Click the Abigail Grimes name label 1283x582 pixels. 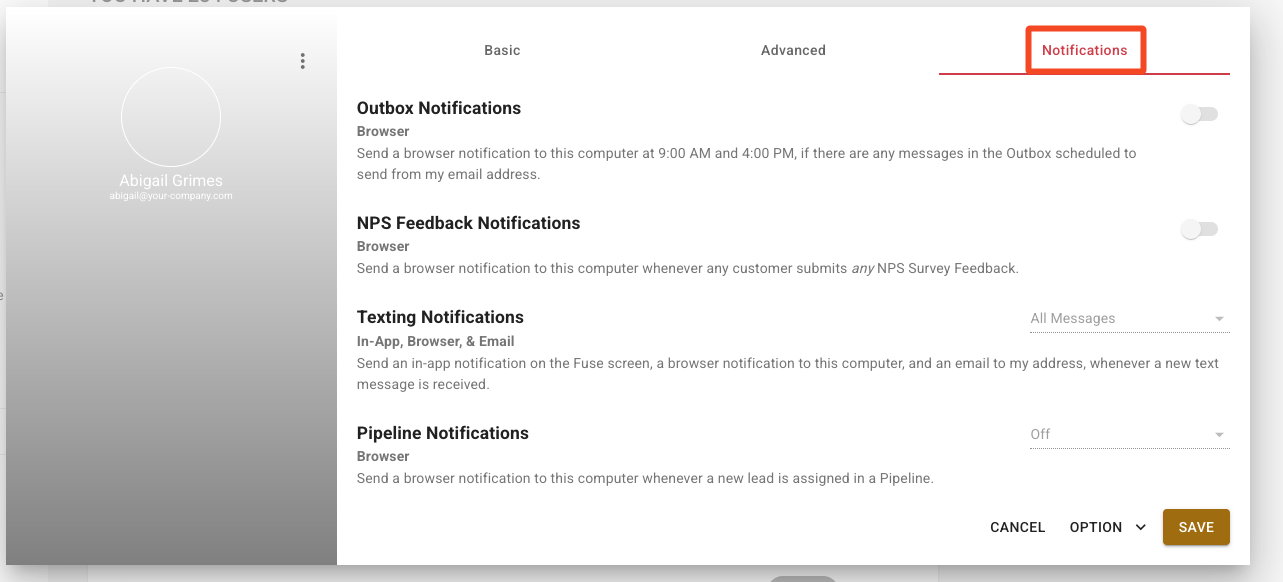coord(171,181)
